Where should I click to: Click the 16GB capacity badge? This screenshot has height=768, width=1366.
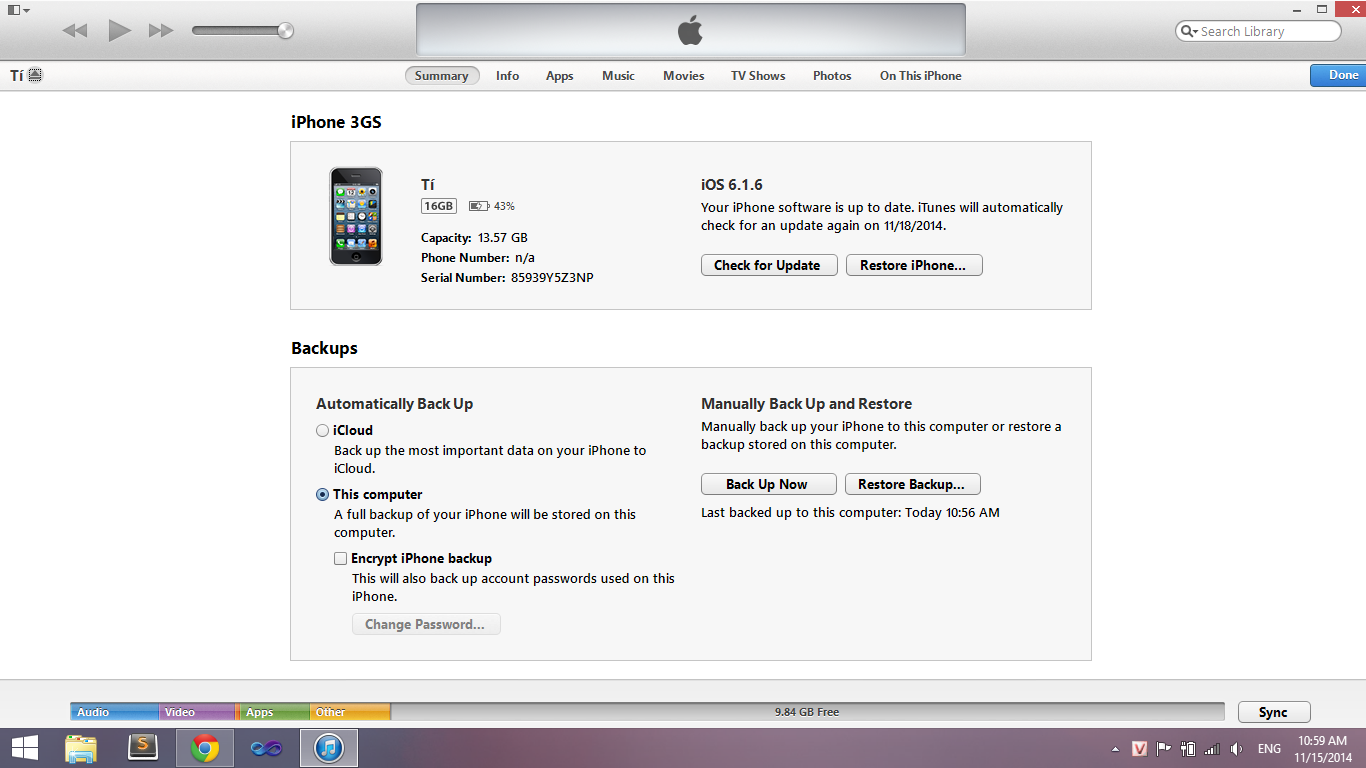439,206
